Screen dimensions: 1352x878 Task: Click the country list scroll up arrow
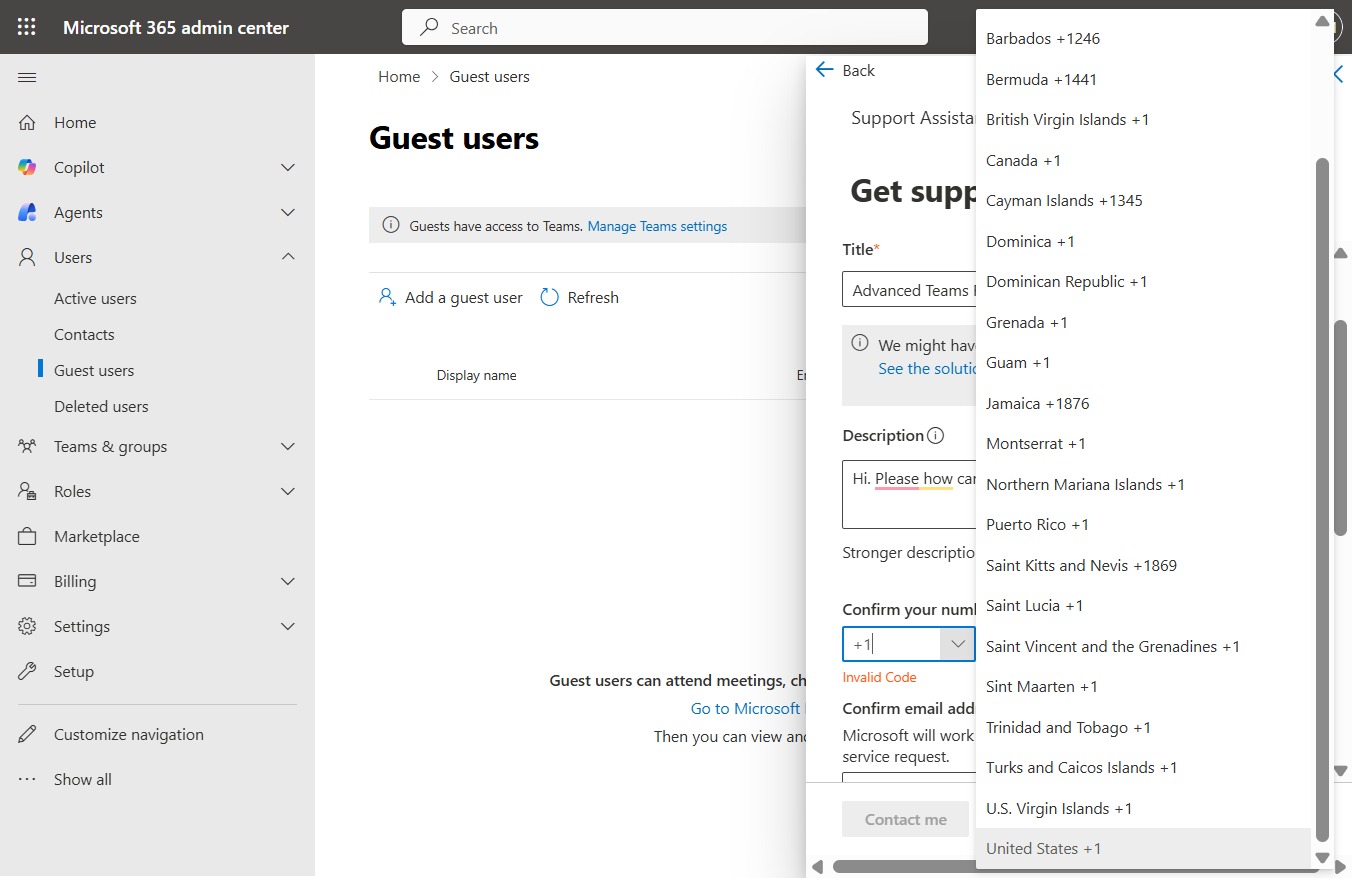[x=1322, y=21]
